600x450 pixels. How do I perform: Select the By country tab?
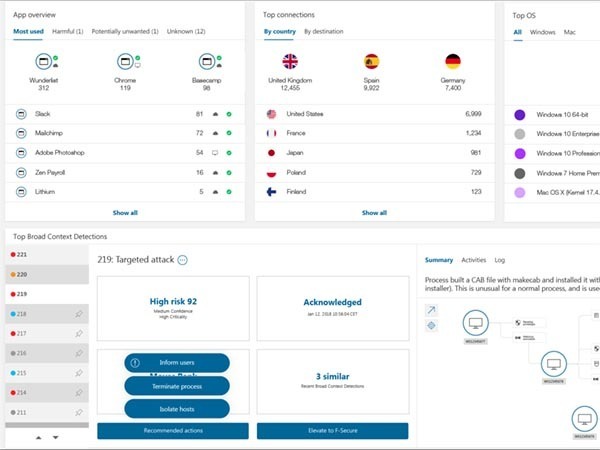point(280,31)
